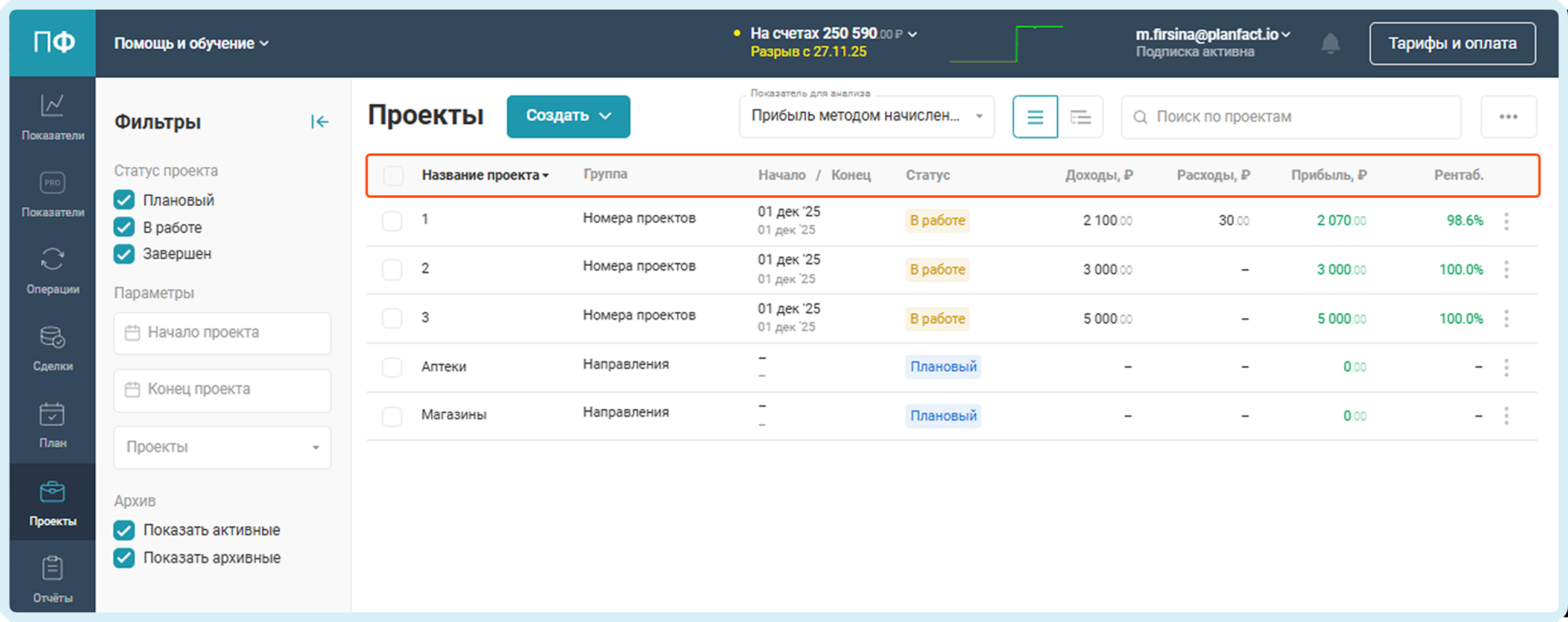Open three-dot menu for project Аптеки
Image resolution: width=1568 pixels, height=622 pixels.
pyautogui.click(x=1506, y=368)
